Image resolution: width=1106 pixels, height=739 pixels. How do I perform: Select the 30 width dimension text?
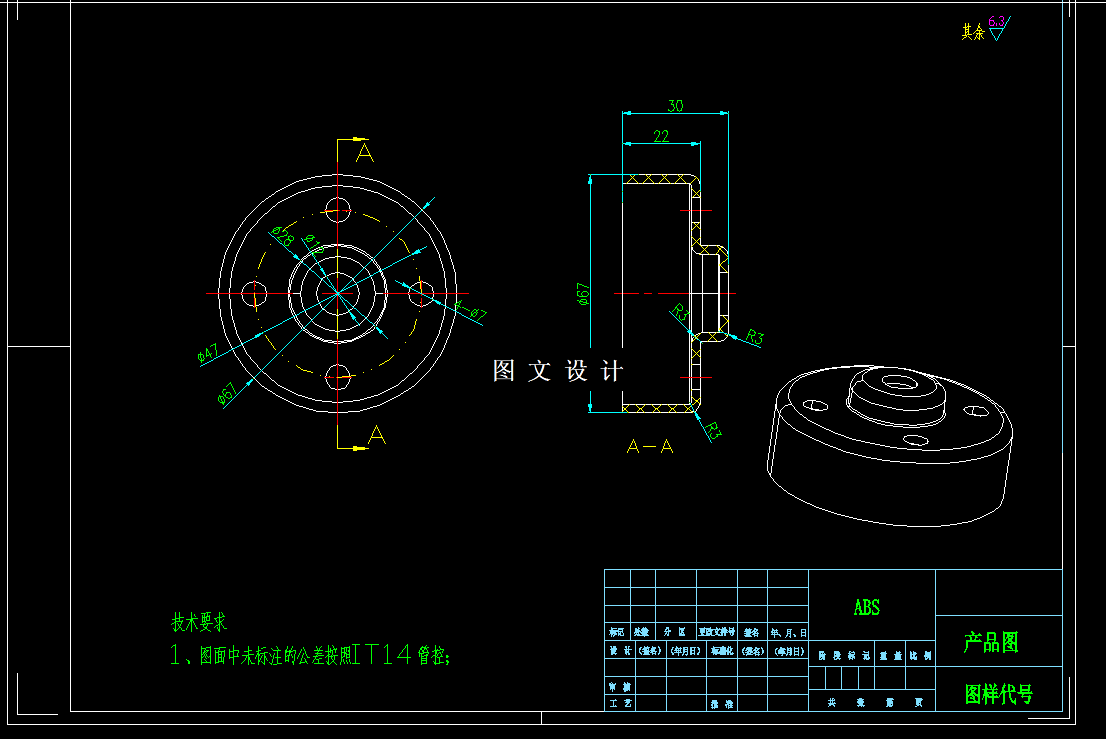pos(675,106)
